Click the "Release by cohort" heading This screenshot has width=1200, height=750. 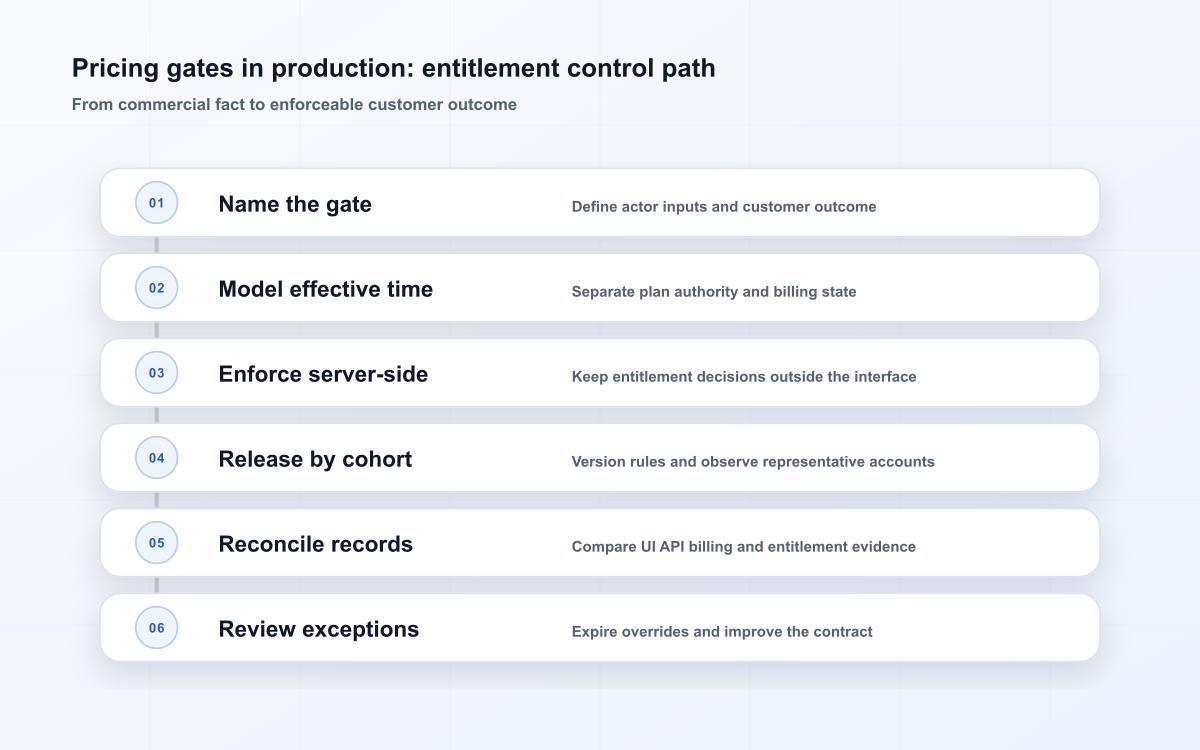[x=315, y=459]
